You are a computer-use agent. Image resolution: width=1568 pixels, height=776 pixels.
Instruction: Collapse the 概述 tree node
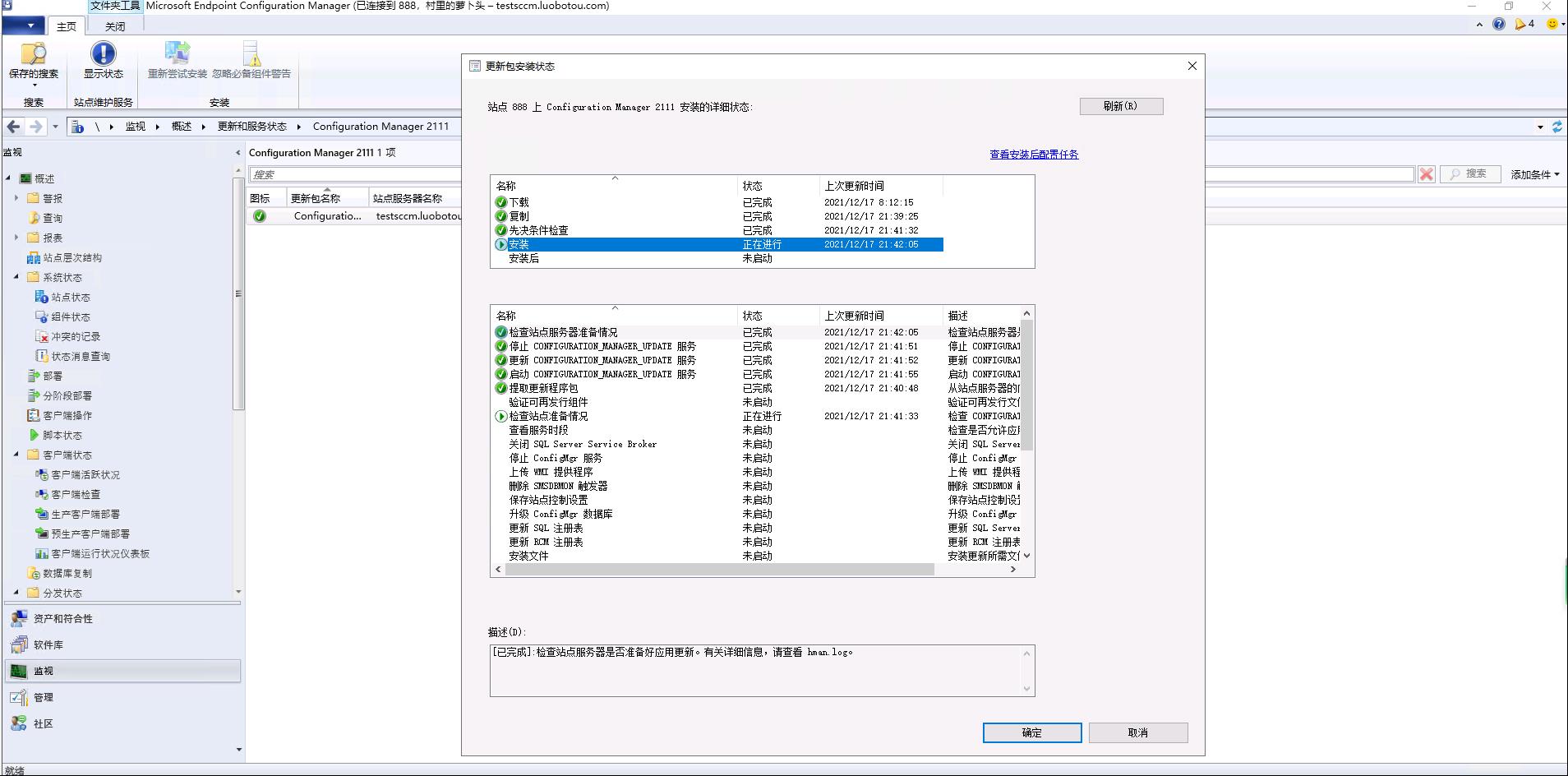pyautogui.click(x=9, y=178)
